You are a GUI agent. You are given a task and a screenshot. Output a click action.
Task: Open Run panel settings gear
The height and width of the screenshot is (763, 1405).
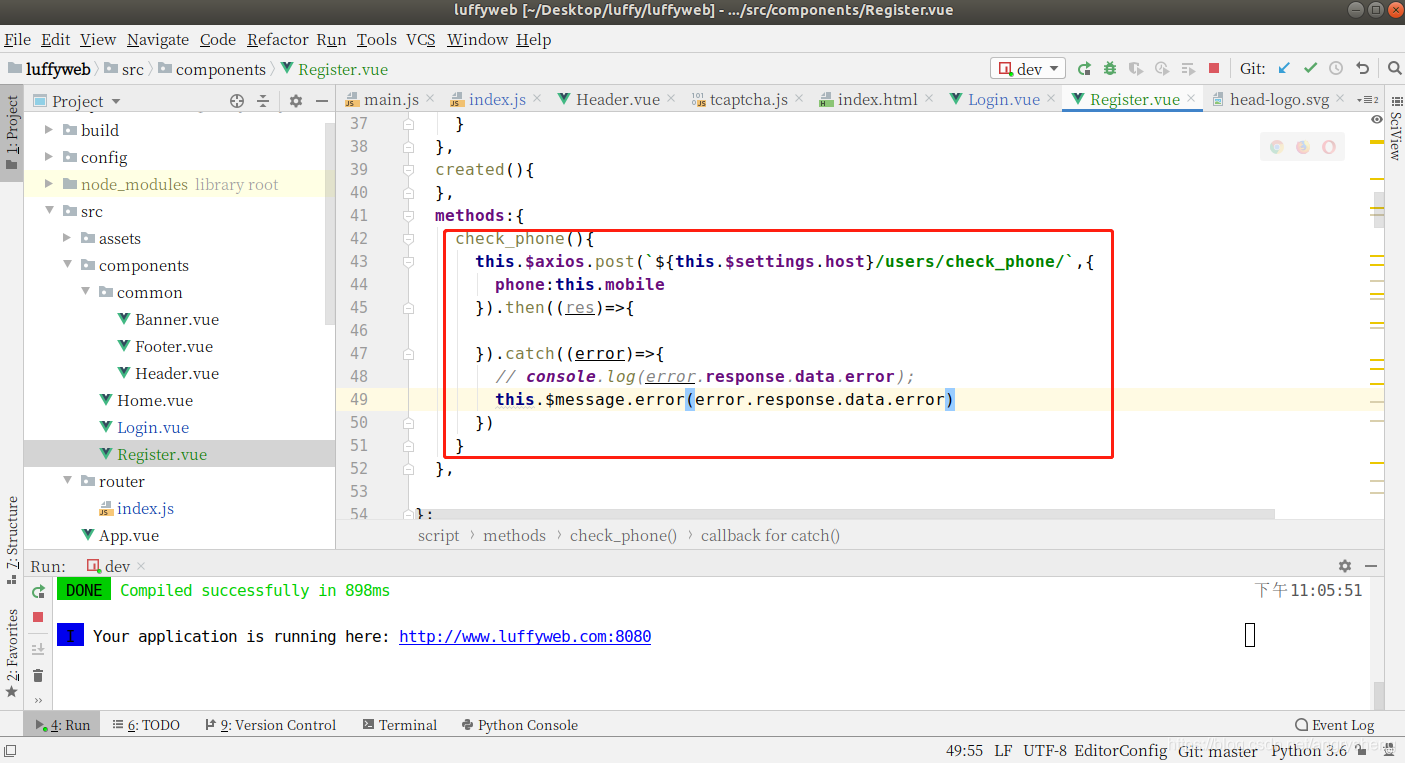click(x=1345, y=566)
